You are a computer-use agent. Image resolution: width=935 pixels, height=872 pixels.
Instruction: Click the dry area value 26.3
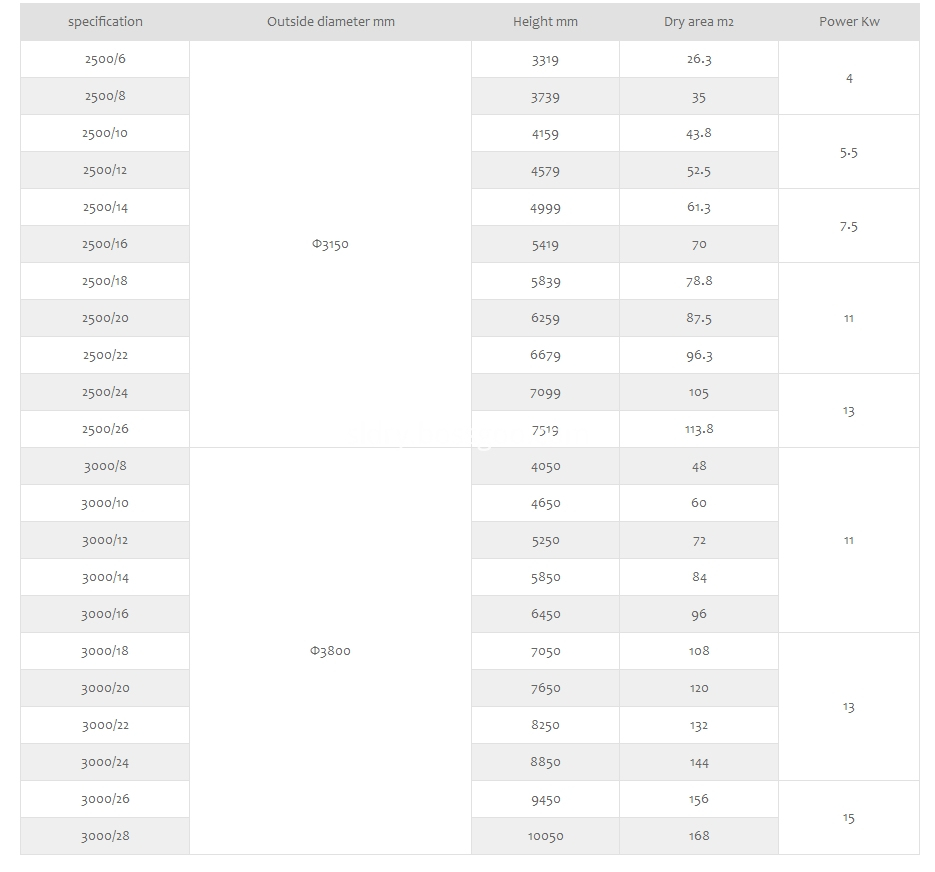click(699, 60)
